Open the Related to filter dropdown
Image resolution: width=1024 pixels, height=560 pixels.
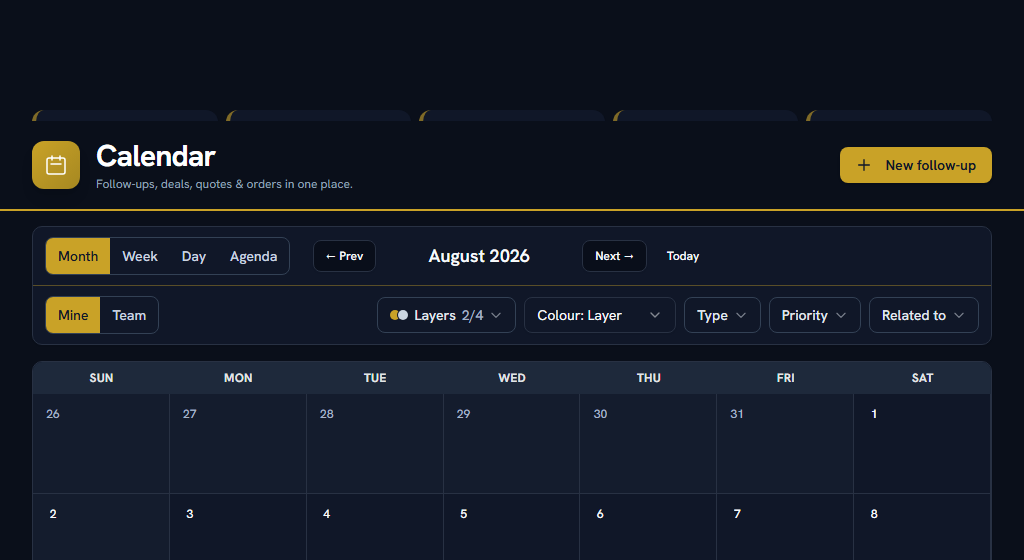pos(923,315)
